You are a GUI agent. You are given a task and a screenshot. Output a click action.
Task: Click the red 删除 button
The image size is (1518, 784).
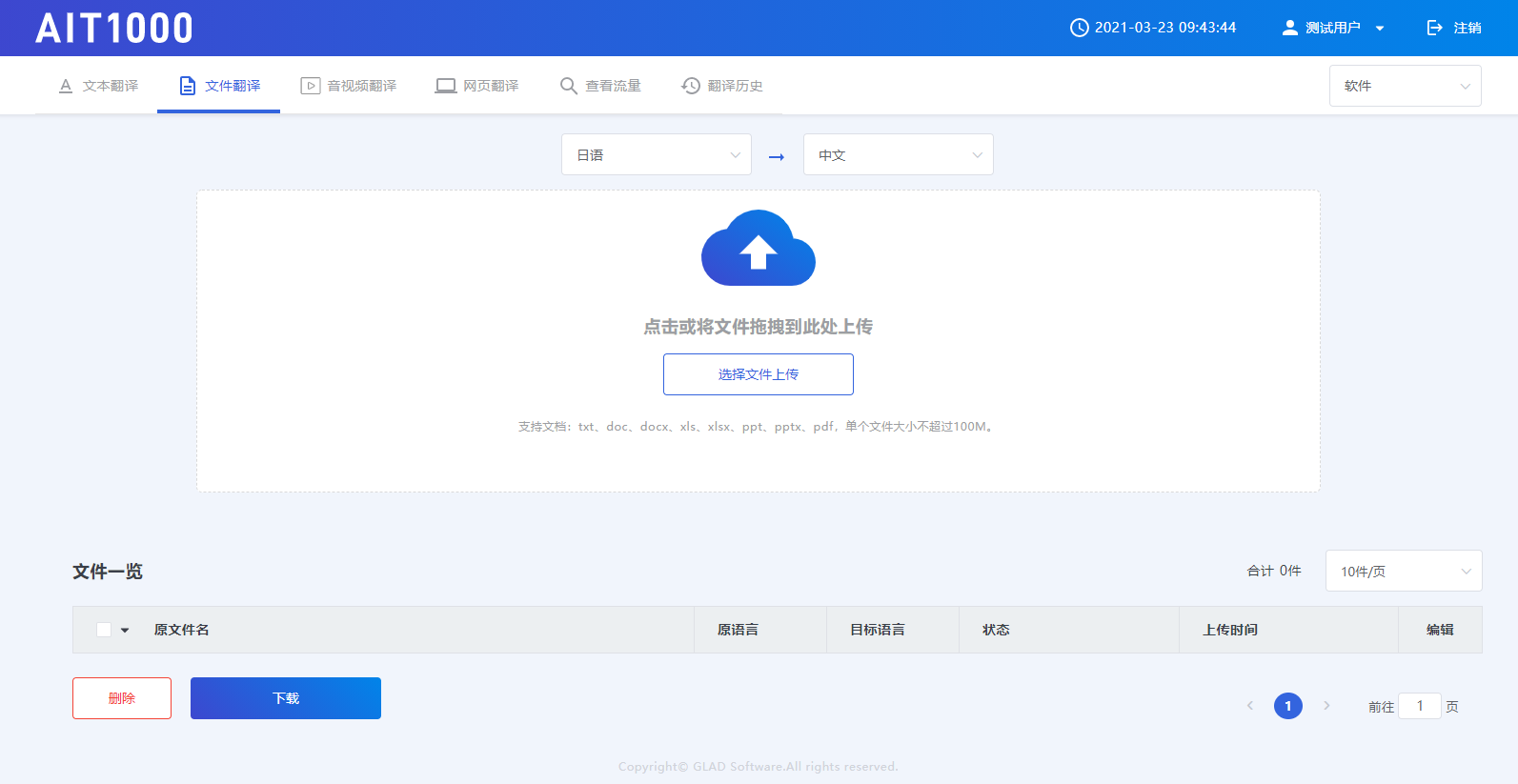(122, 698)
